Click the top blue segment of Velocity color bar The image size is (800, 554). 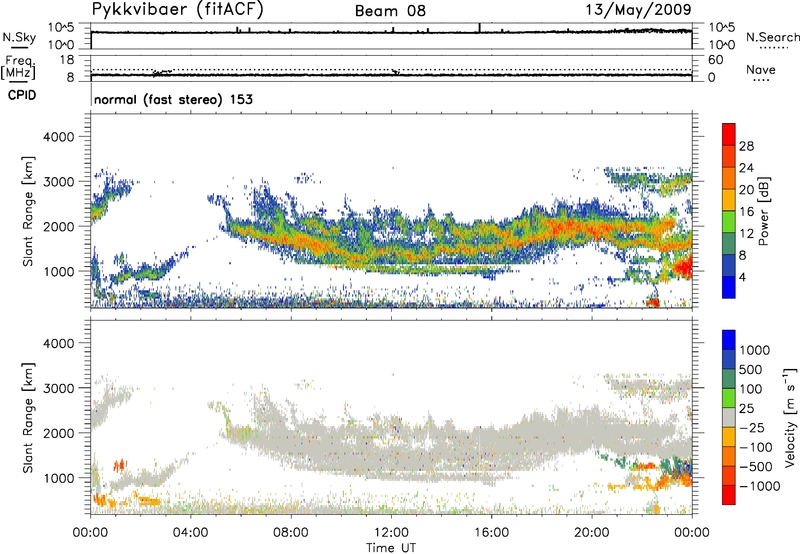pos(729,340)
